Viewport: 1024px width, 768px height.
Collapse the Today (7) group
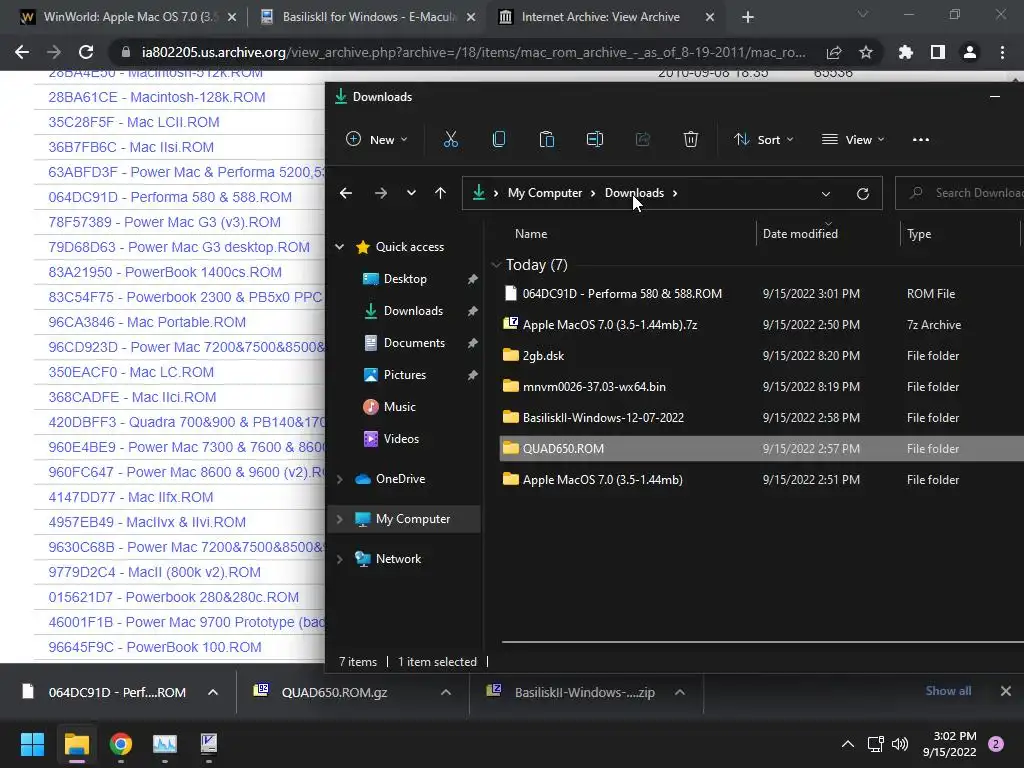click(x=496, y=264)
